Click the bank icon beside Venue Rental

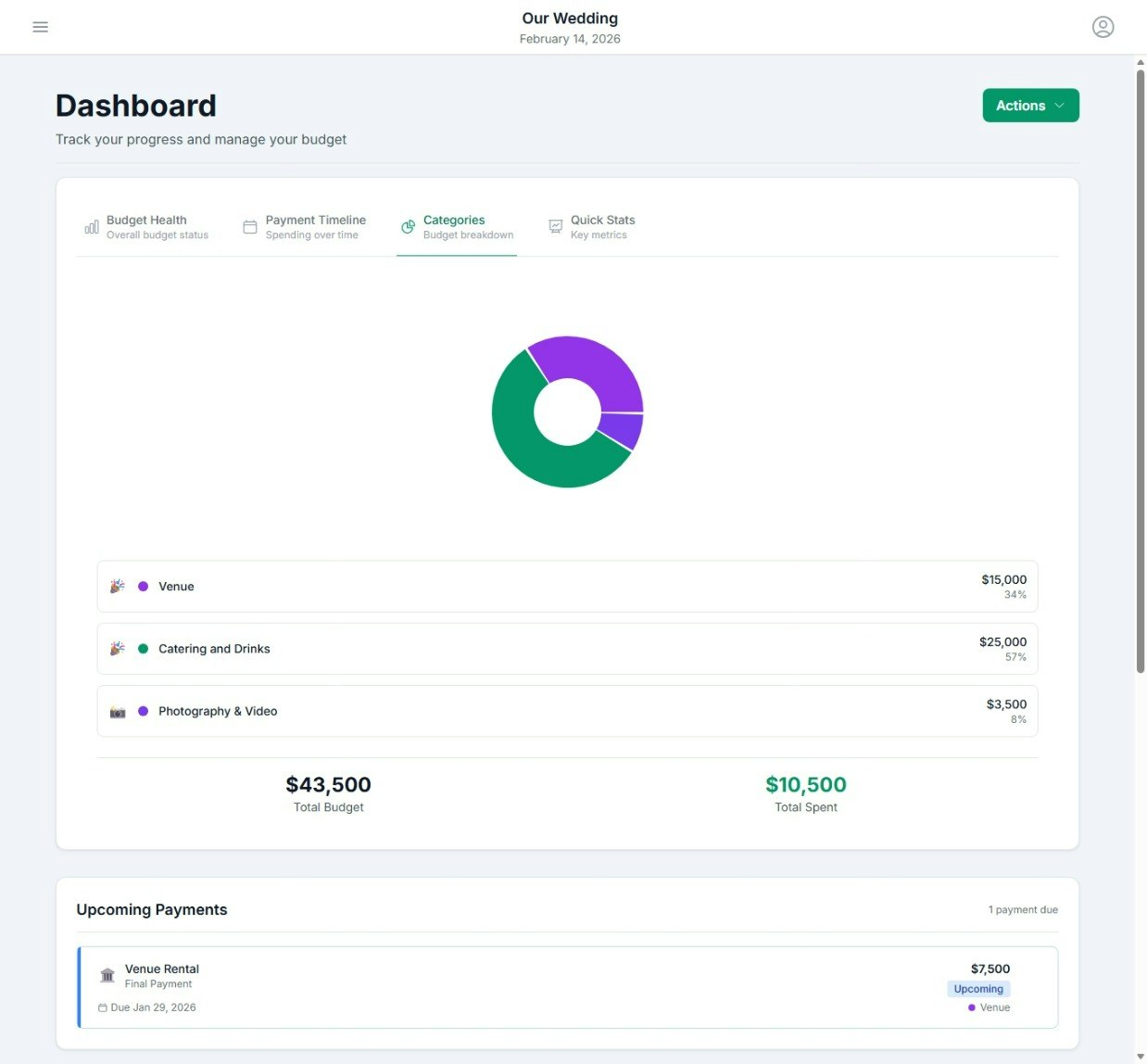[107, 975]
